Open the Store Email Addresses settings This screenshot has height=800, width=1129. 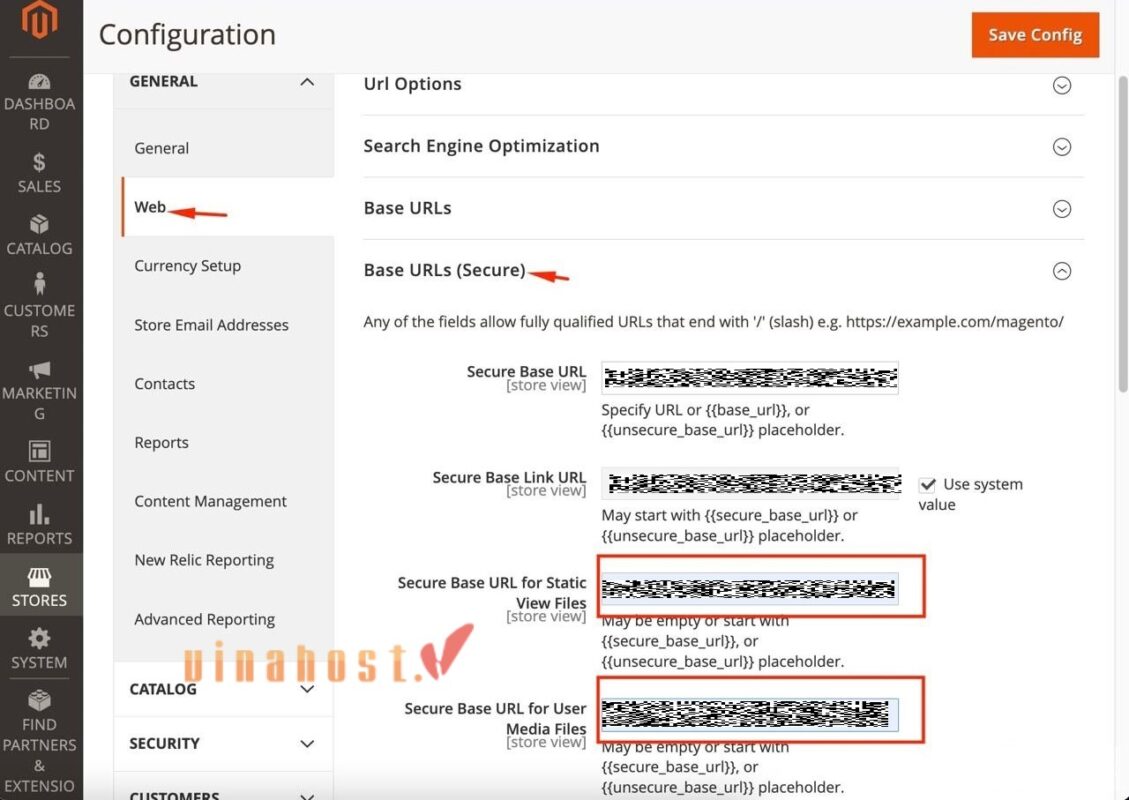pos(211,325)
